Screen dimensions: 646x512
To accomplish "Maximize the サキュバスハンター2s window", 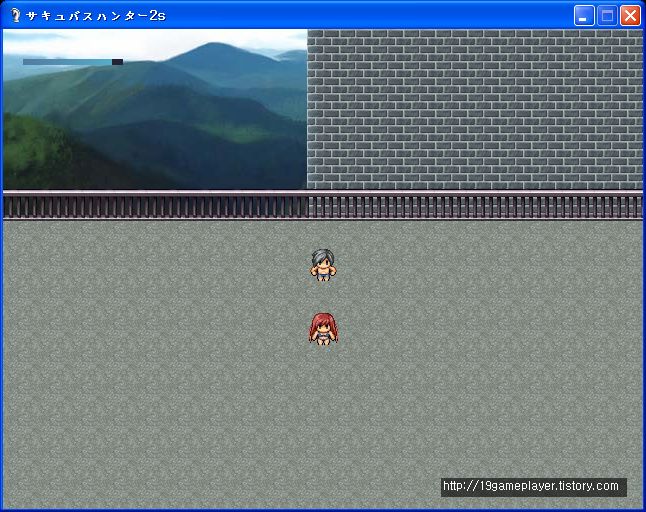I will (x=607, y=16).
